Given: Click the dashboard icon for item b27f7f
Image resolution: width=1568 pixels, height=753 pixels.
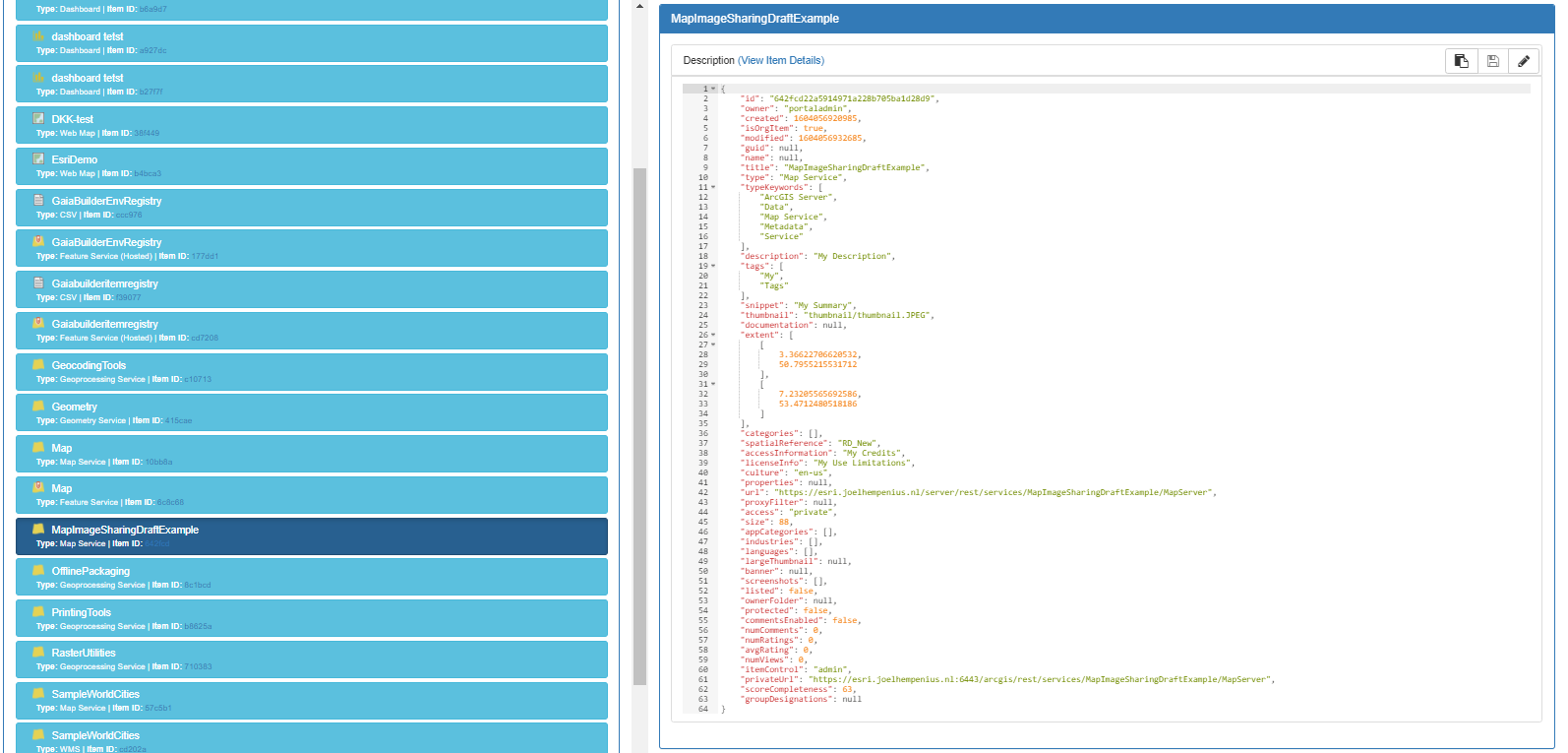Looking at the screenshot, I should click(x=38, y=77).
